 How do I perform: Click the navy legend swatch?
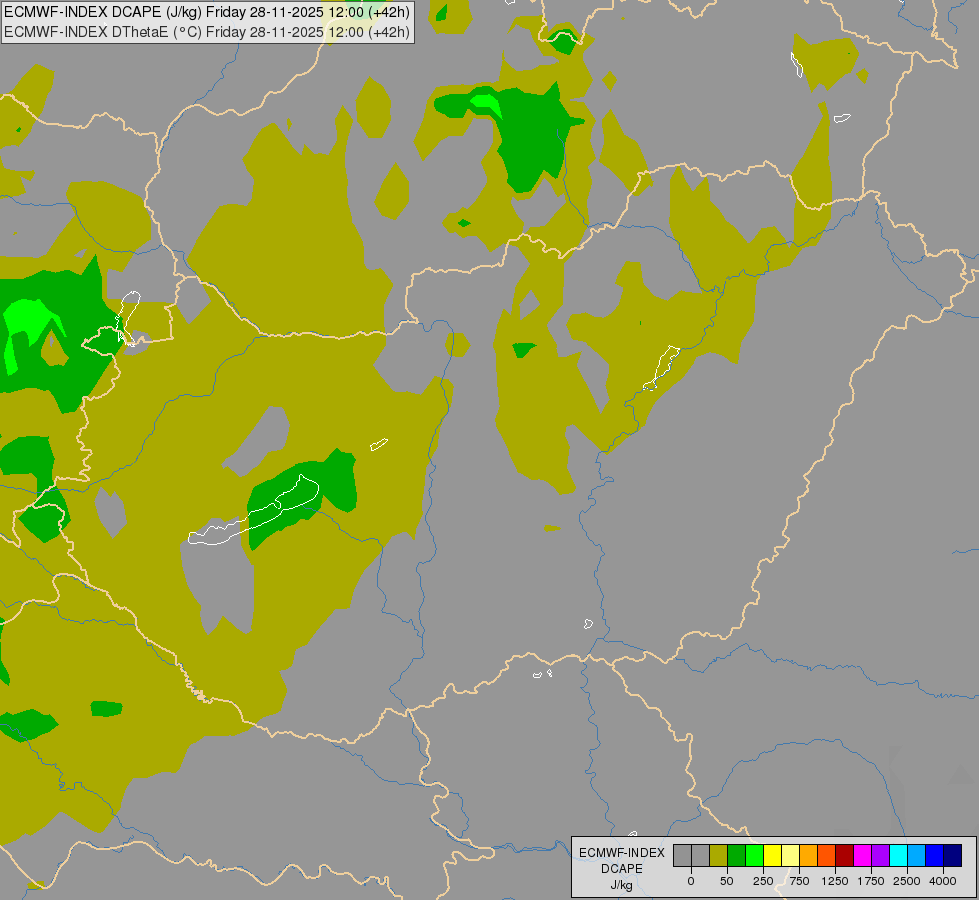click(953, 855)
